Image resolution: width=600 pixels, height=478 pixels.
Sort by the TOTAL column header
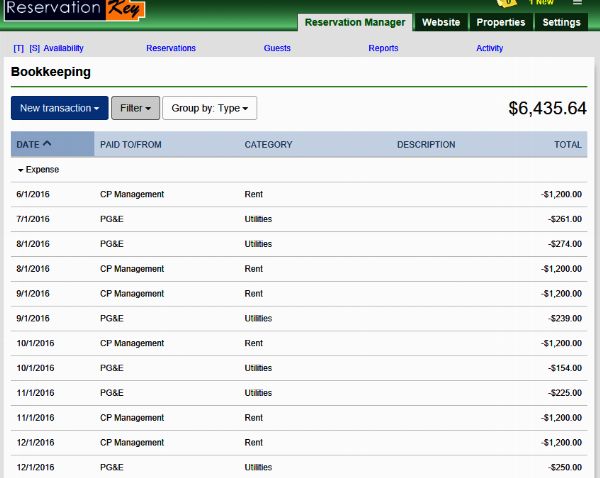tap(567, 145)
